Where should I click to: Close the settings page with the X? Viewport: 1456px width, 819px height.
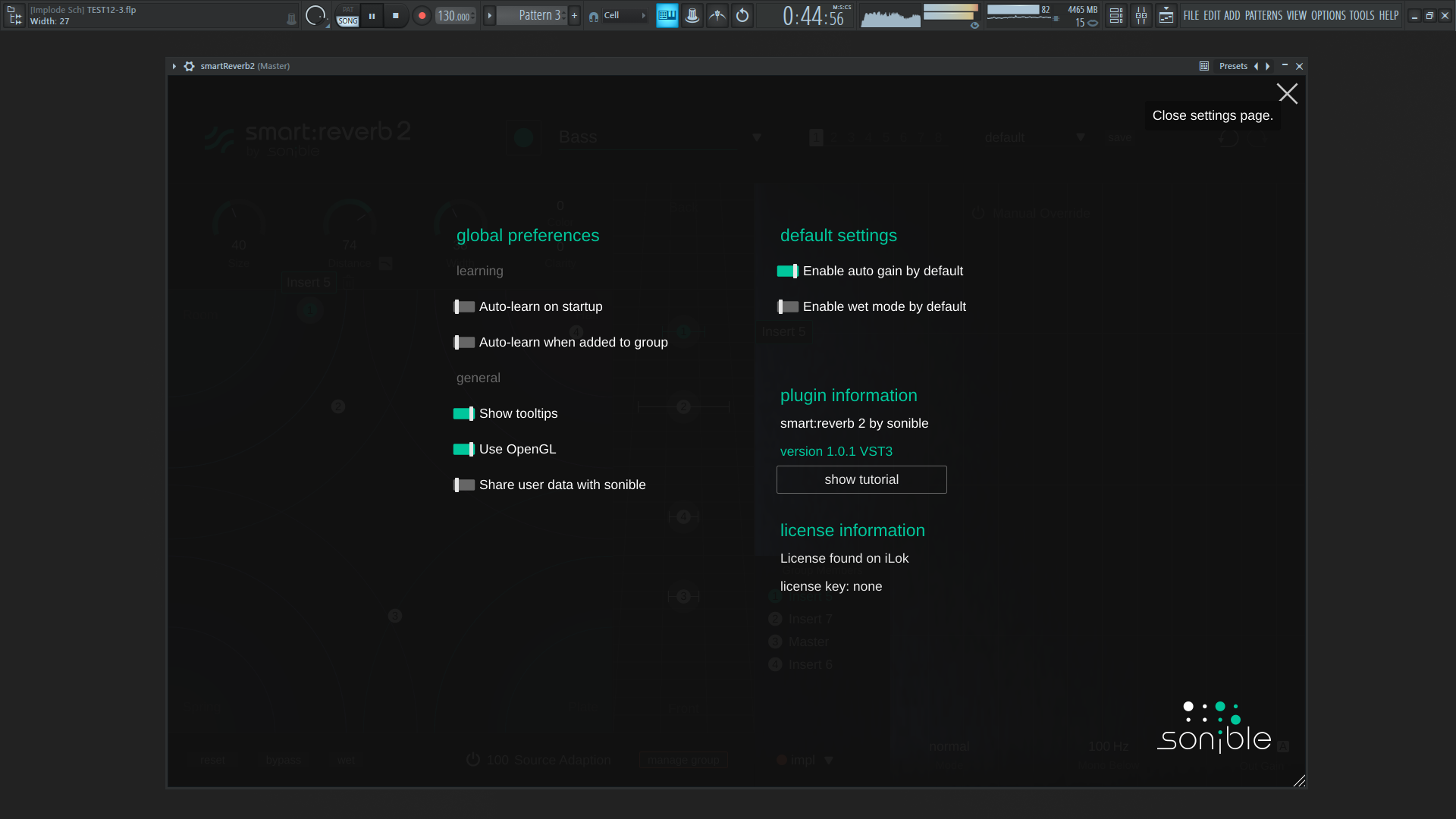(x=1287, y=93)
